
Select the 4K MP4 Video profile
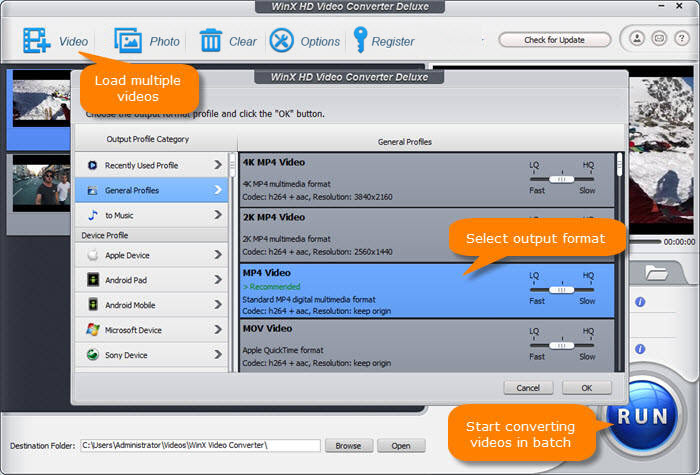click(427, 180)
